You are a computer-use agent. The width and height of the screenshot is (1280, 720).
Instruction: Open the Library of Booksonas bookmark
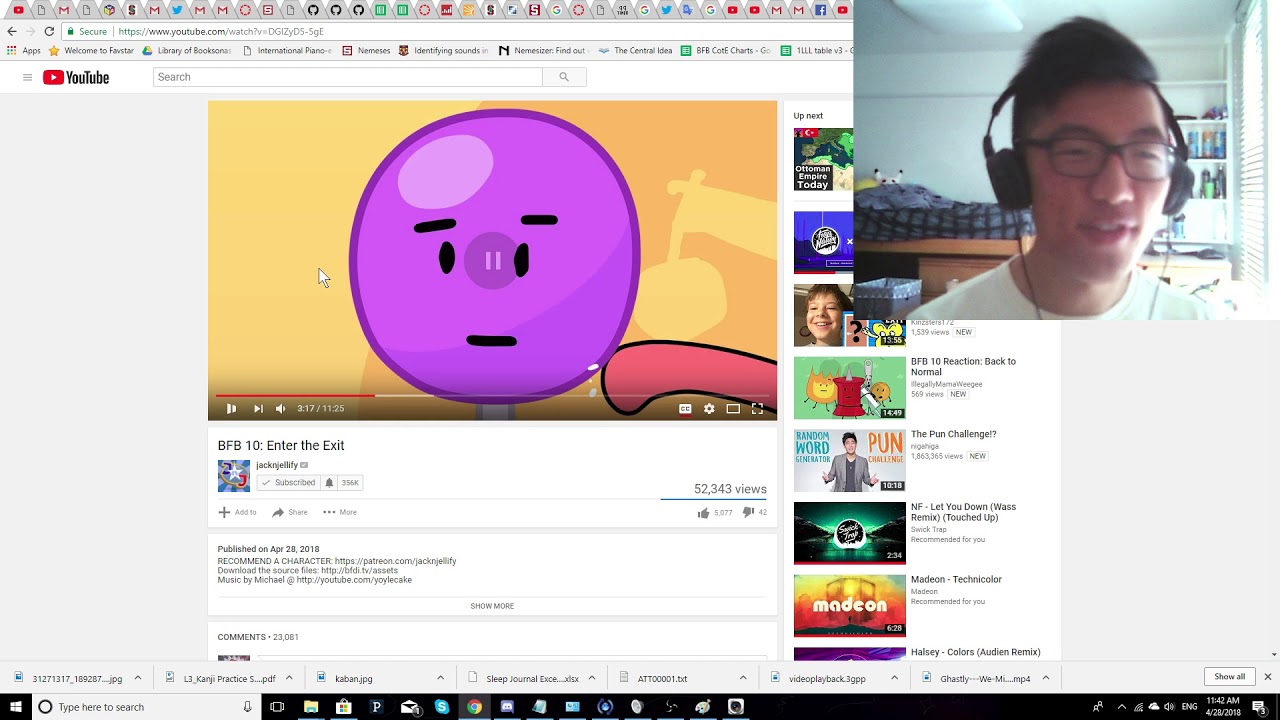(x=186, y=50)
